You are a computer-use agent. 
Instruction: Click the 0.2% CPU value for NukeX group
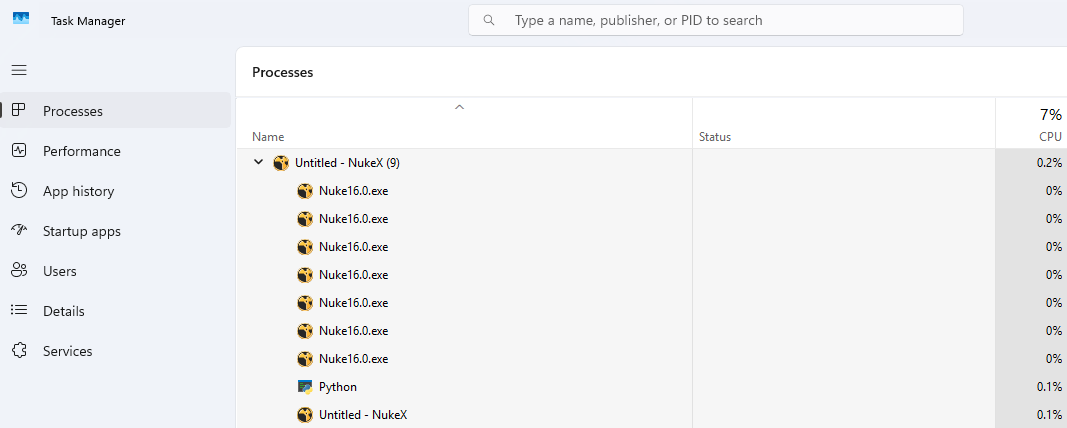[1050, 163]
